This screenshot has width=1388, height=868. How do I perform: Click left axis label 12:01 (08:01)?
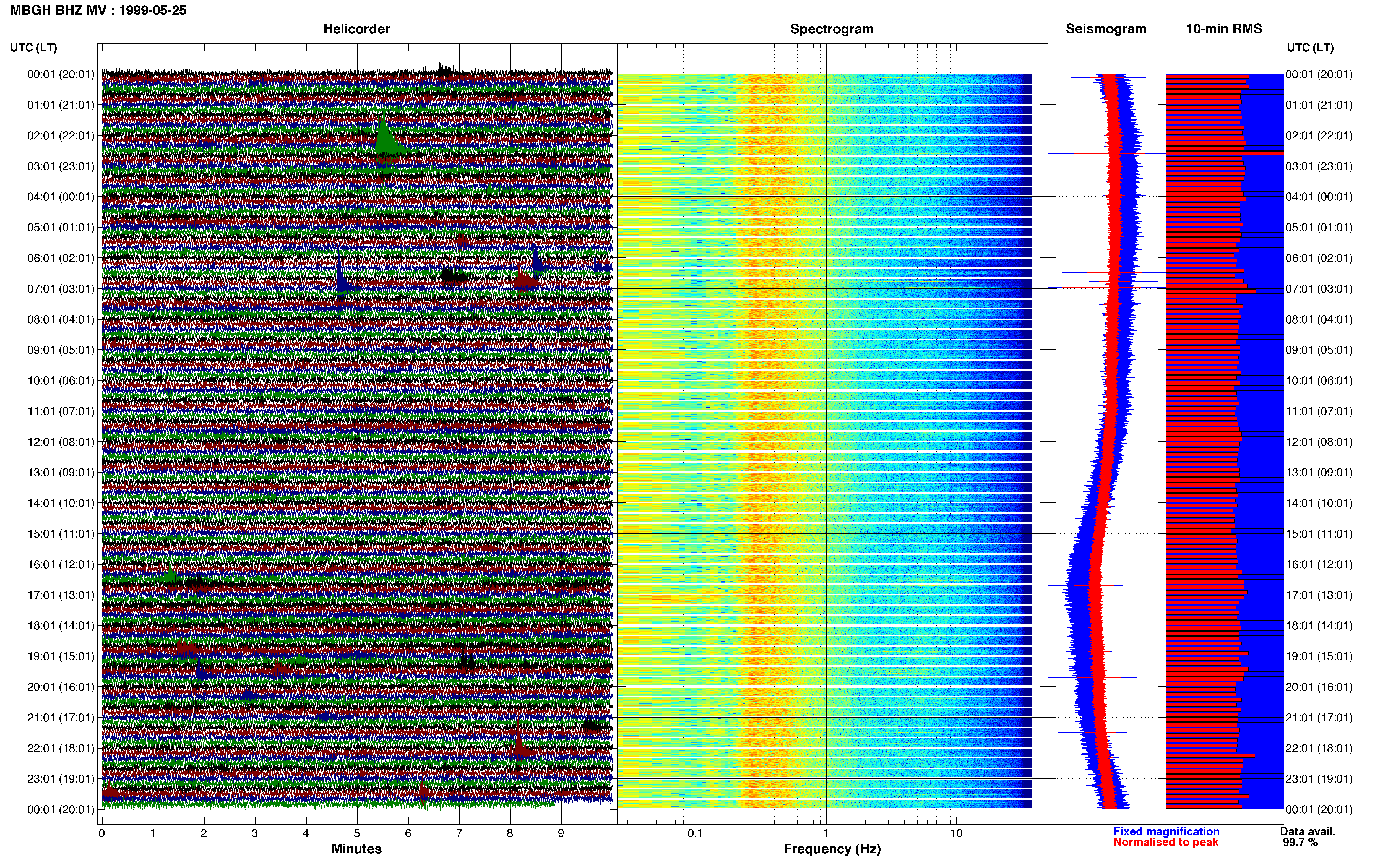pos(61,442)
